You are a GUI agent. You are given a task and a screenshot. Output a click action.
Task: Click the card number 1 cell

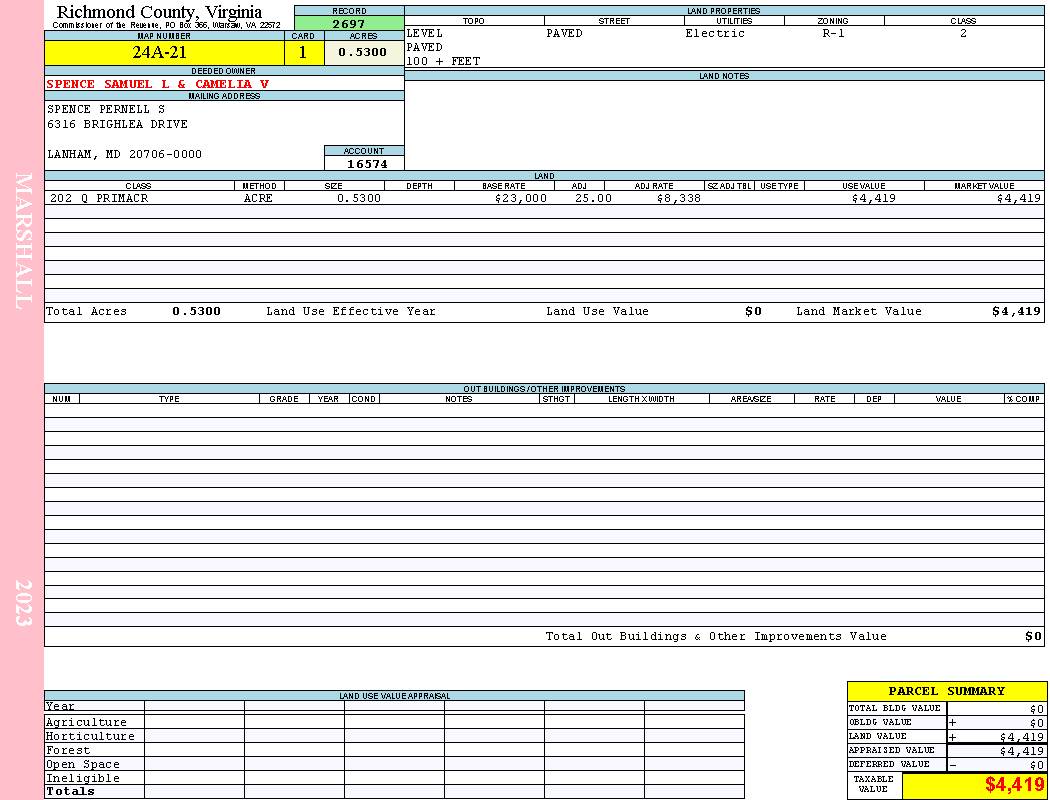[x=304, y=52]
